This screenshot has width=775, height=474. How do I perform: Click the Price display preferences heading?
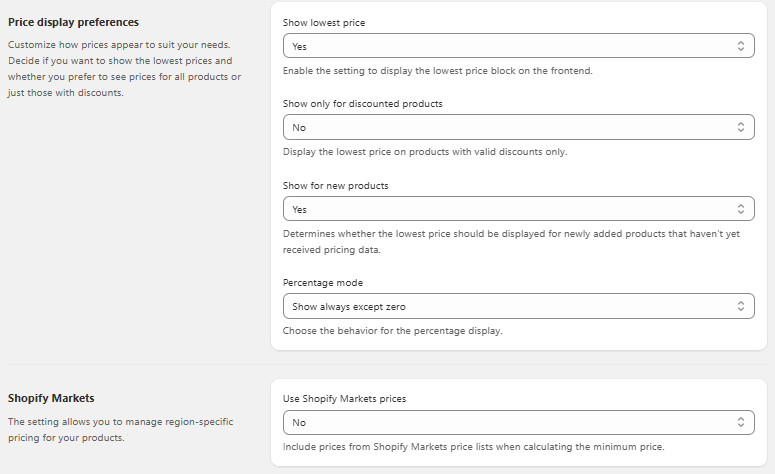click(x=73, y=22)
